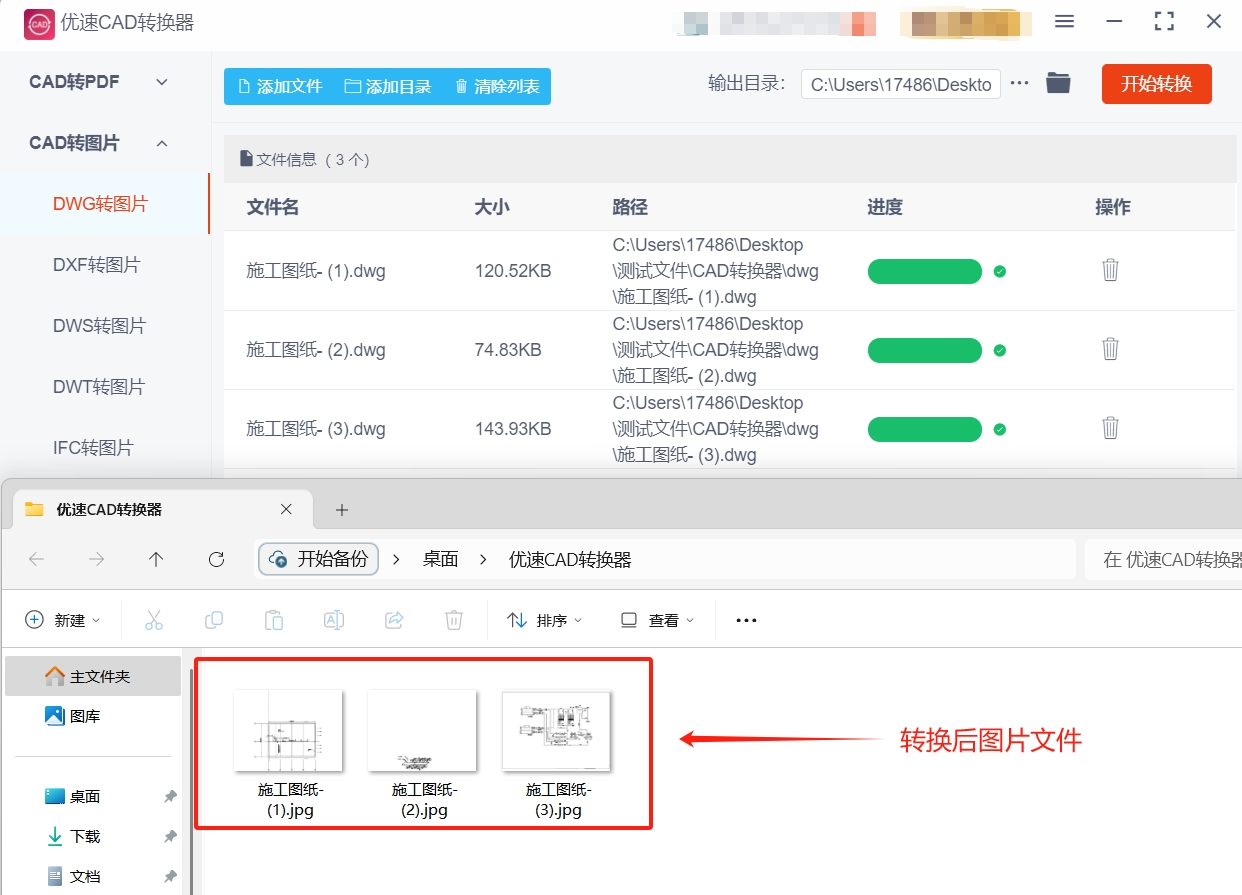Clear the file list with 清除列表 icon
This screenshot has height=895, width=1242.
pyautogui.click(x=461, y=87)
